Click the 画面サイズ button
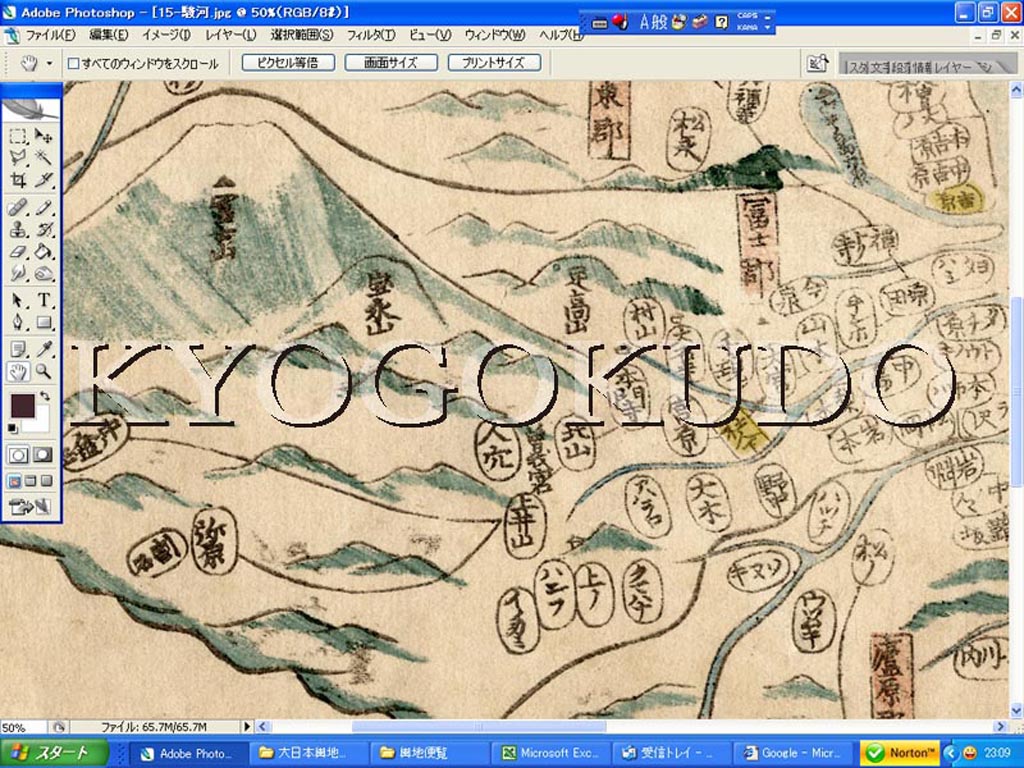Viewport: 1024px width, 768px height. tap(391, 63)
